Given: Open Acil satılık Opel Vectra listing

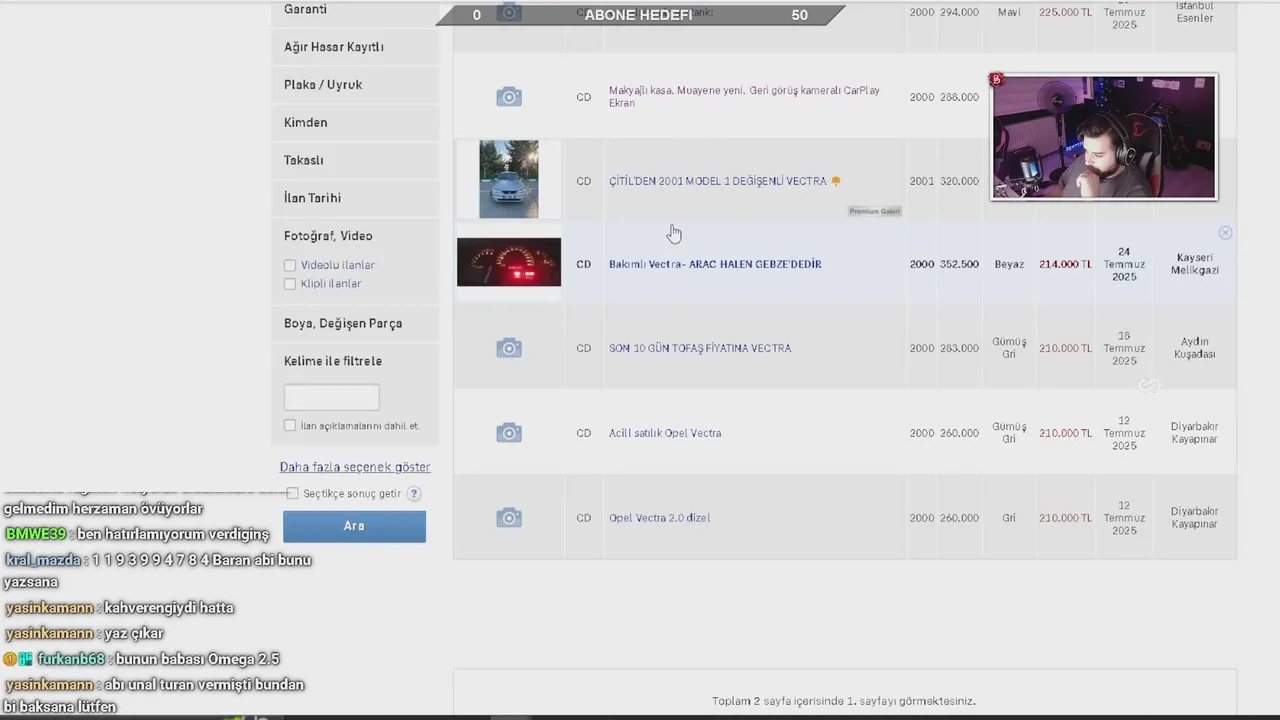Looking at the screenshot, I should point(665,433).
